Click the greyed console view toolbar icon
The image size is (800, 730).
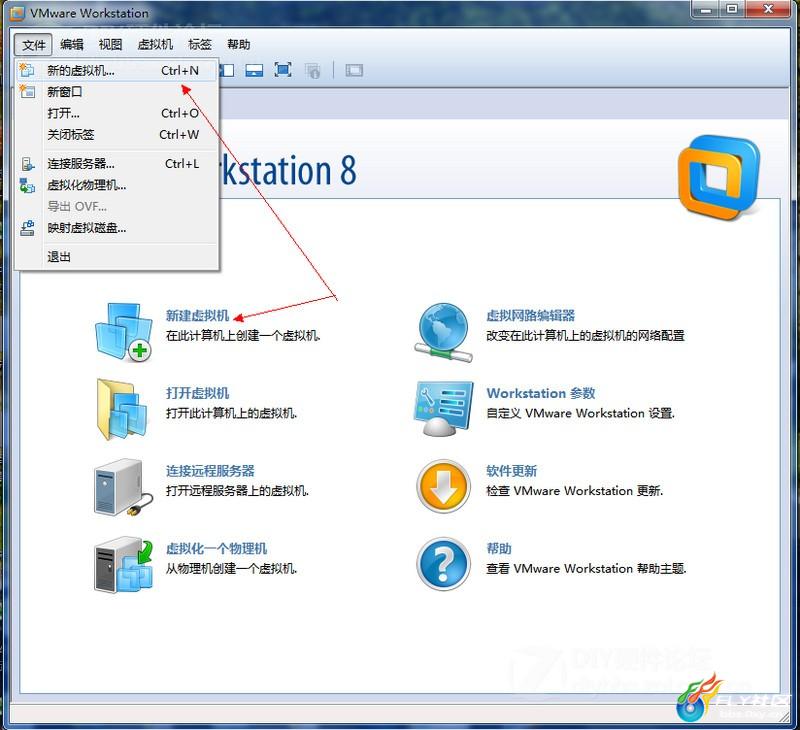point(354,70)
